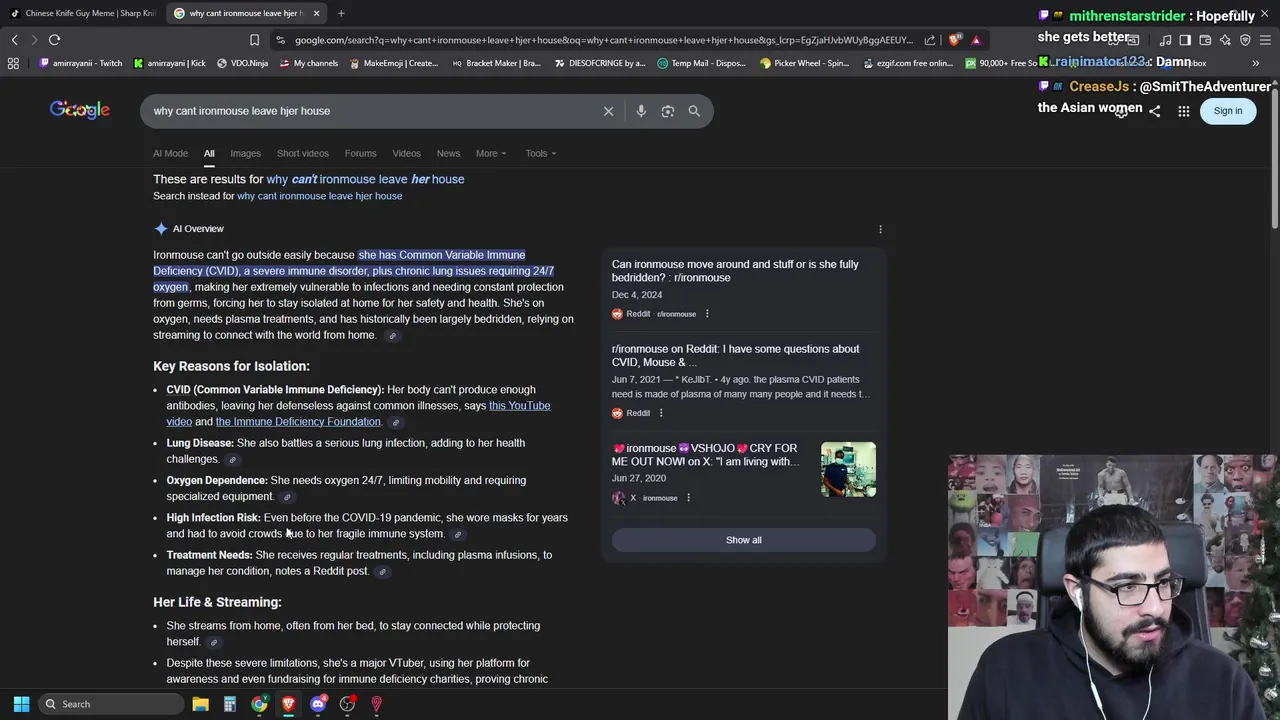
Task: Click into the Google search input field
Action: [x=370, y=111]
